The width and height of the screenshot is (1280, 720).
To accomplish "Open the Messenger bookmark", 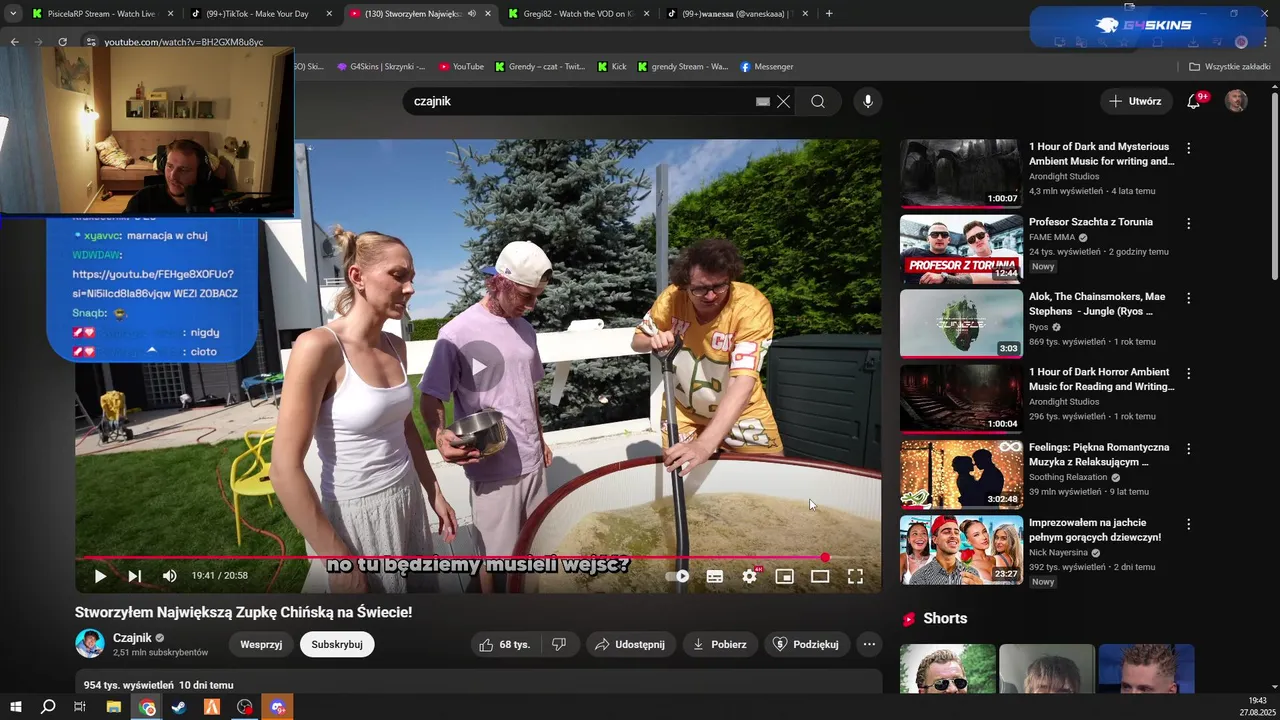I will (x=767, y=67).
